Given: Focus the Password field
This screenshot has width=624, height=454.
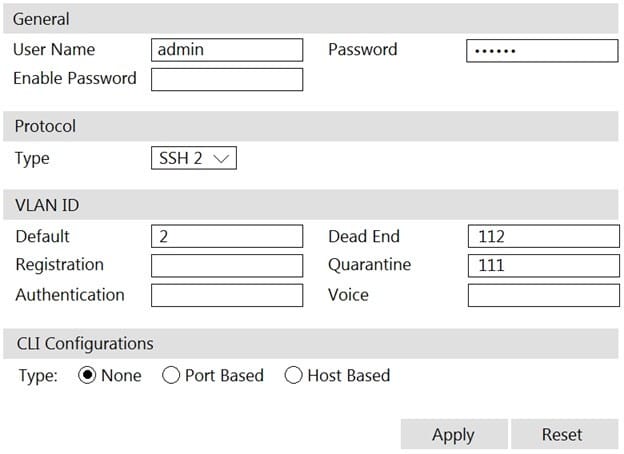Looking at the screenshot, I should point(542,51).
